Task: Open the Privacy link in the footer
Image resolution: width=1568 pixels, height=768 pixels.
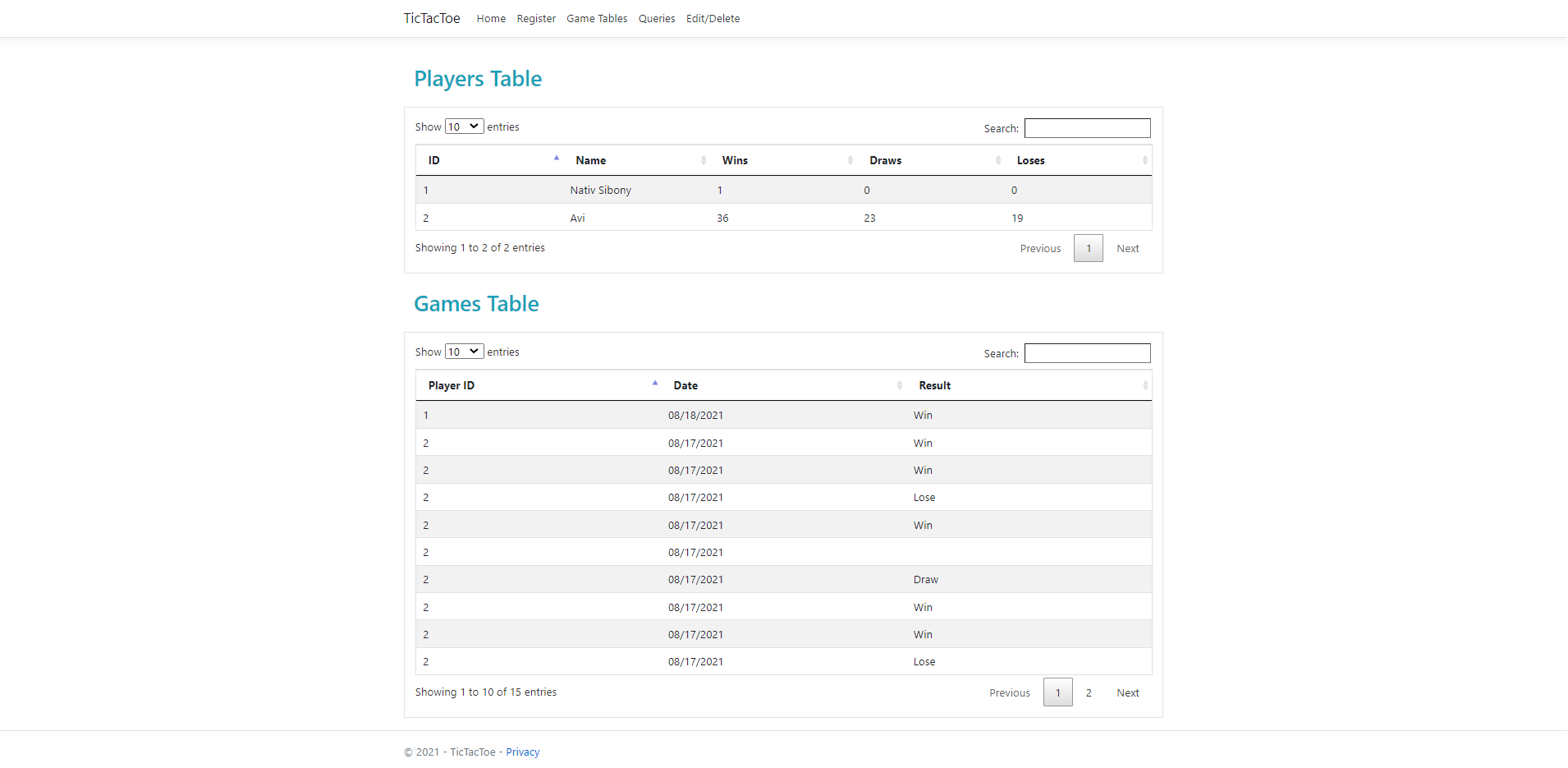Action: (523, 752)
